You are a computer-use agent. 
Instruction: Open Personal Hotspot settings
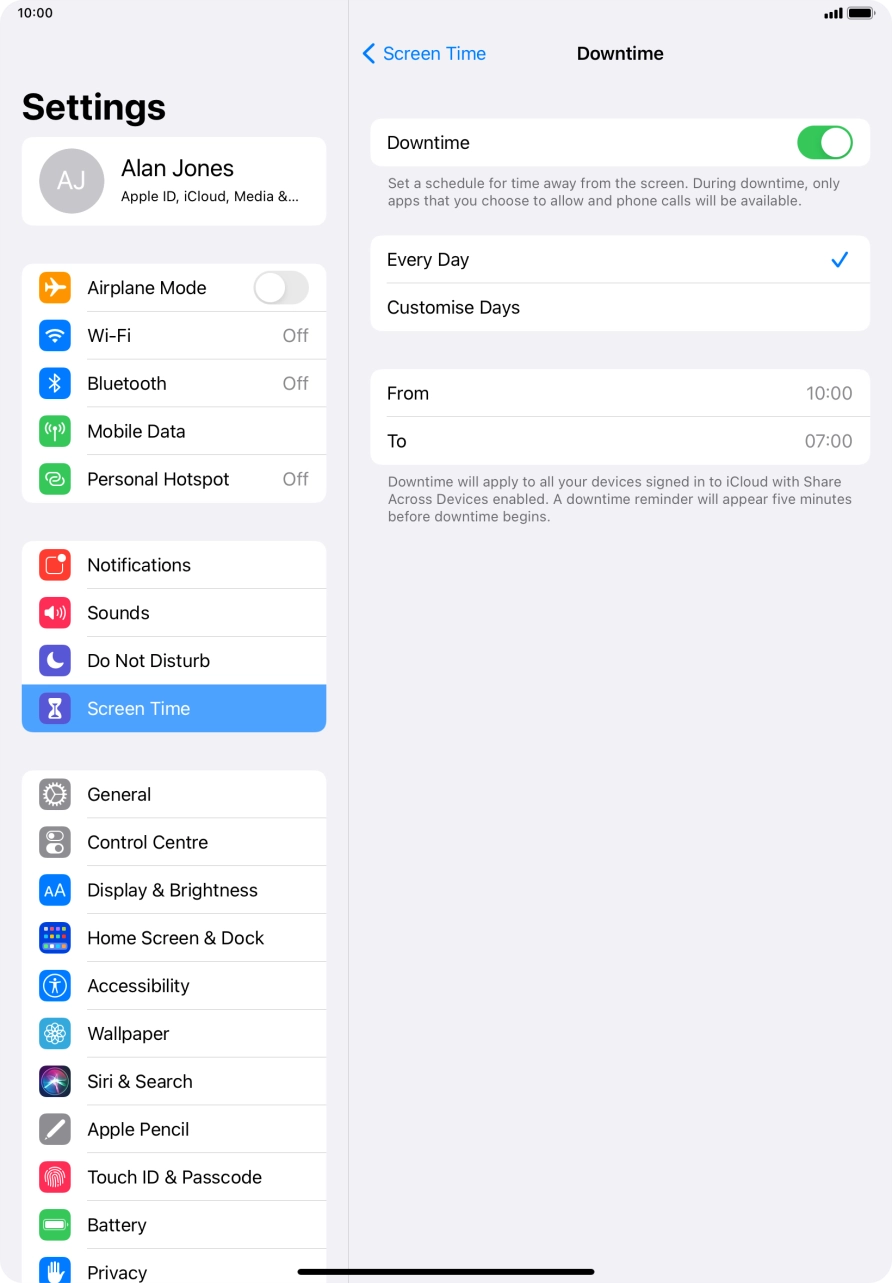174,479
